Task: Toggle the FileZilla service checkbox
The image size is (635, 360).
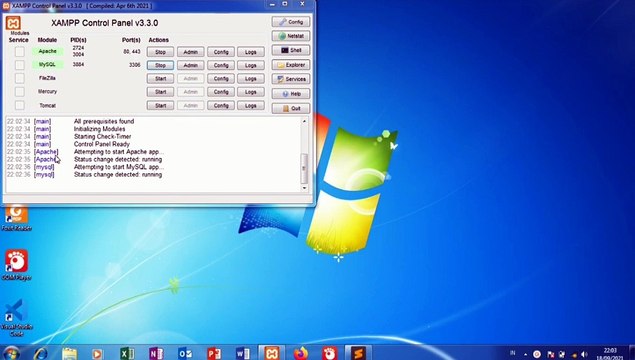Action: (x=19, y=78)
